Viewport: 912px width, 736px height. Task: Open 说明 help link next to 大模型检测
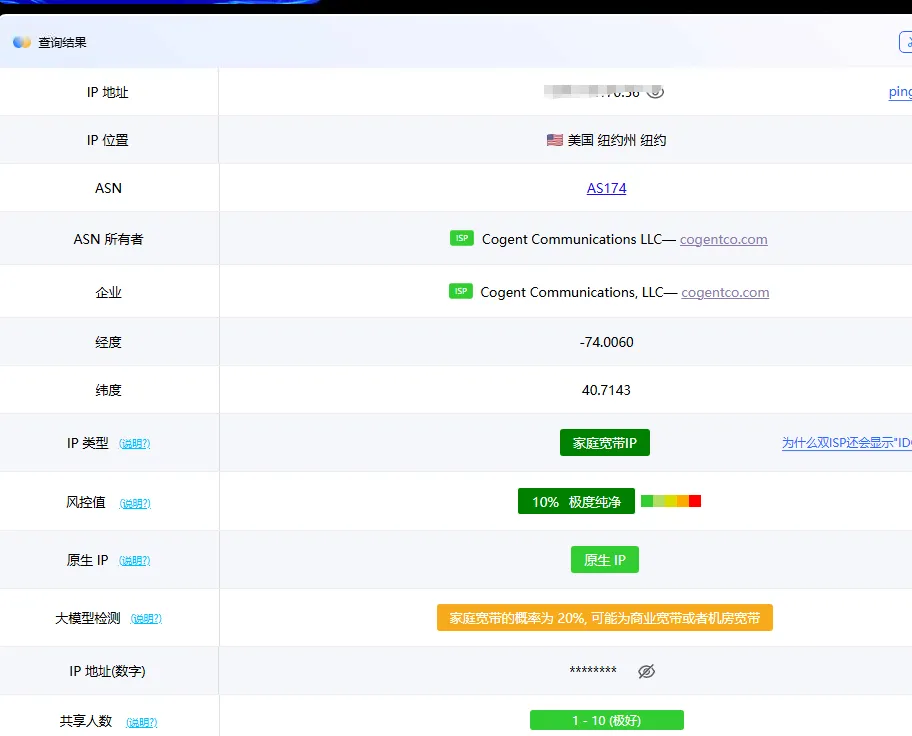pyautogui.click(x=146, y=618)
